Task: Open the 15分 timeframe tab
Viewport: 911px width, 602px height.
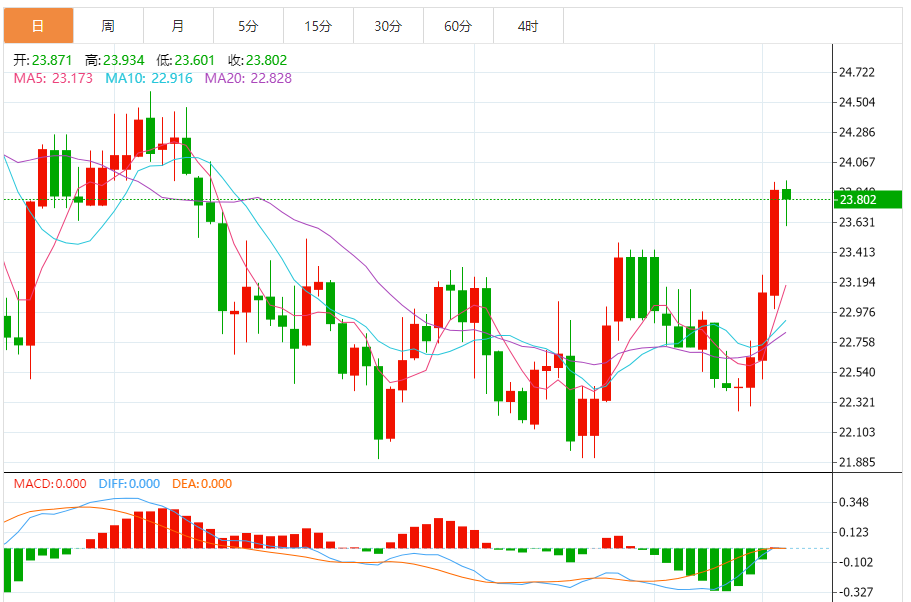Action: (x=318, y=26)
